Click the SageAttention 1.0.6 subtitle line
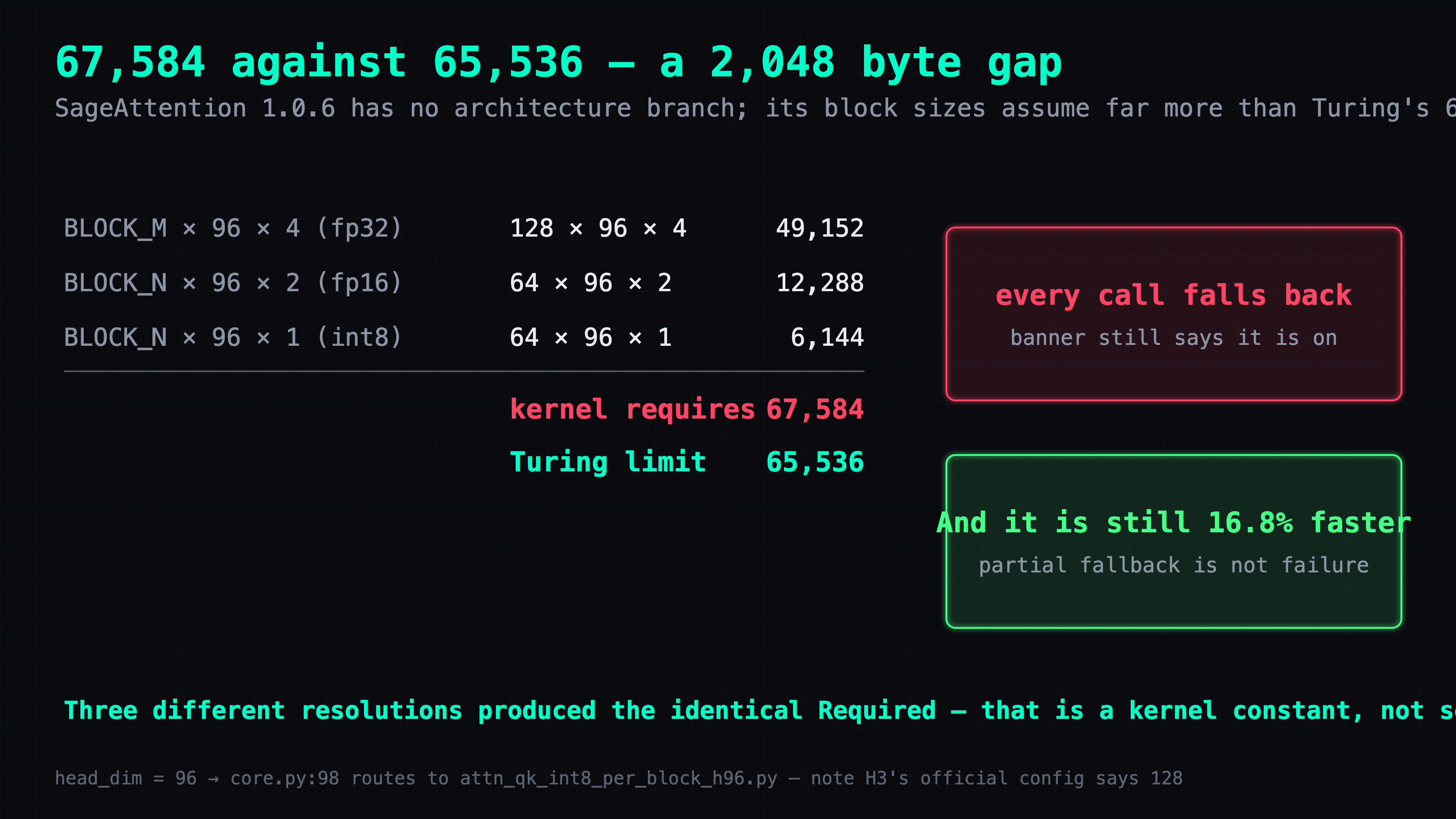1456x819 pixels. [x=755, y=108]
